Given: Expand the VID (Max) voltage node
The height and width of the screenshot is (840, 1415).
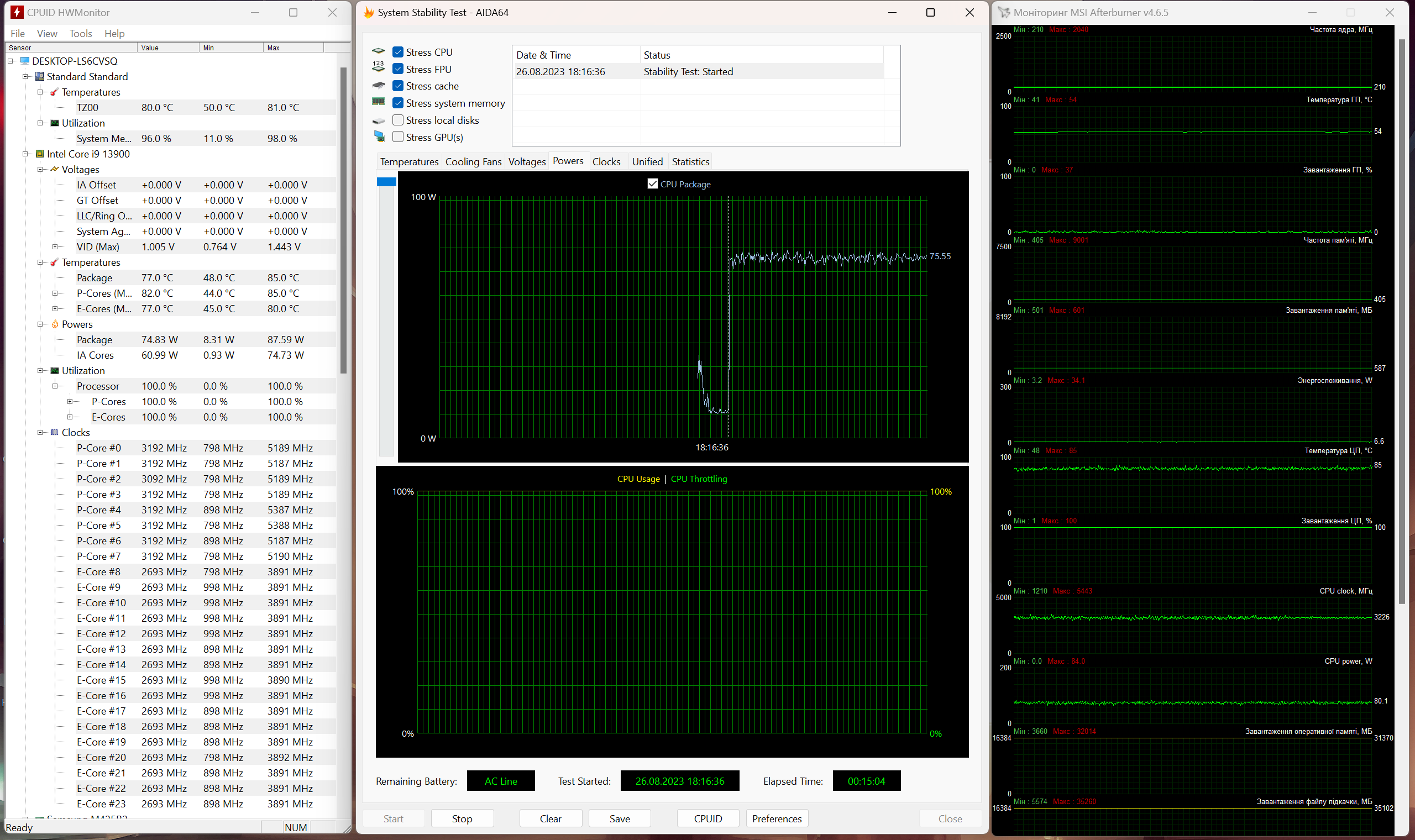Looking at the screenshot, I should [55, 247].
